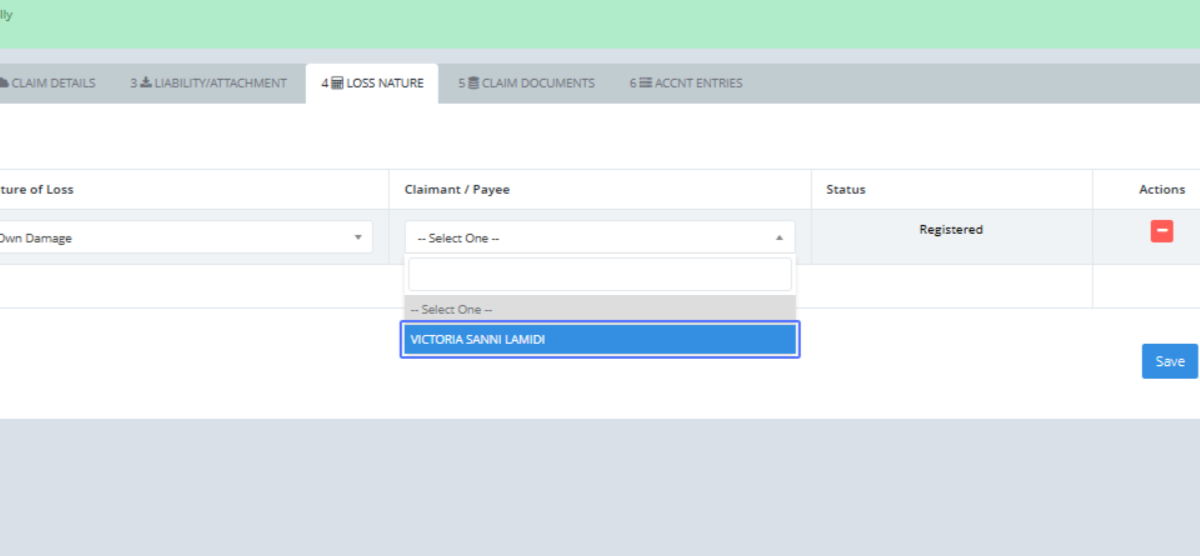This screenshot has width=1200, height=556.
Task: Open the Claim Details tab
Action: tap(52, 83)
